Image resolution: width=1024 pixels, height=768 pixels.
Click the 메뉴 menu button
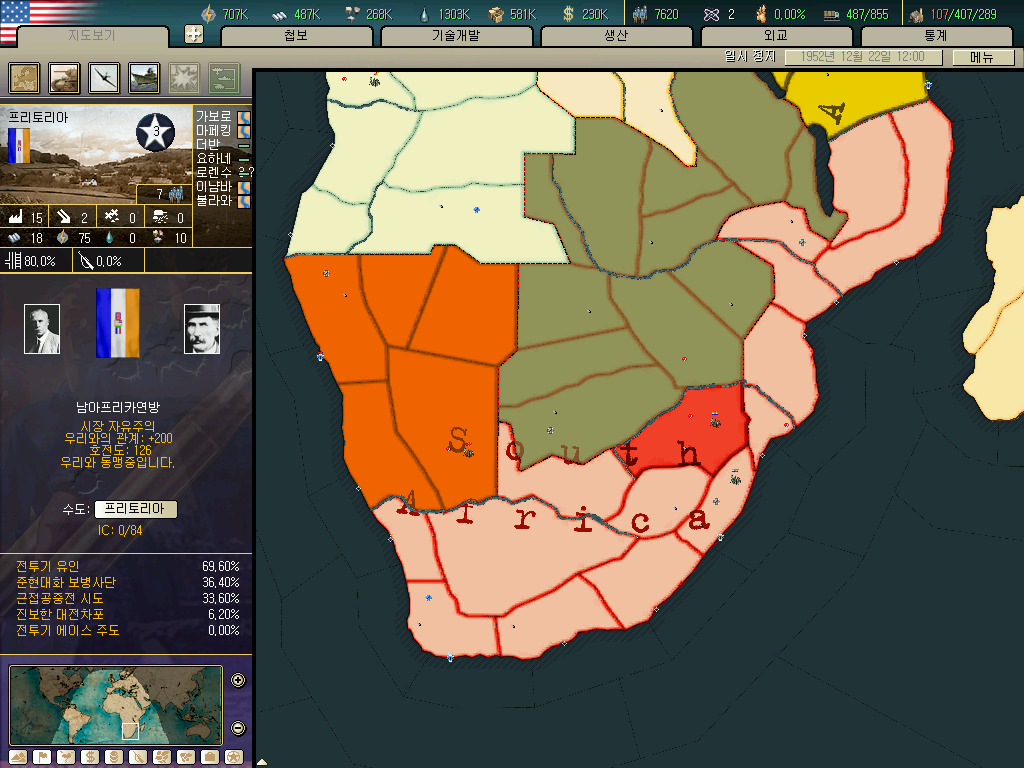tap(982, 57)
